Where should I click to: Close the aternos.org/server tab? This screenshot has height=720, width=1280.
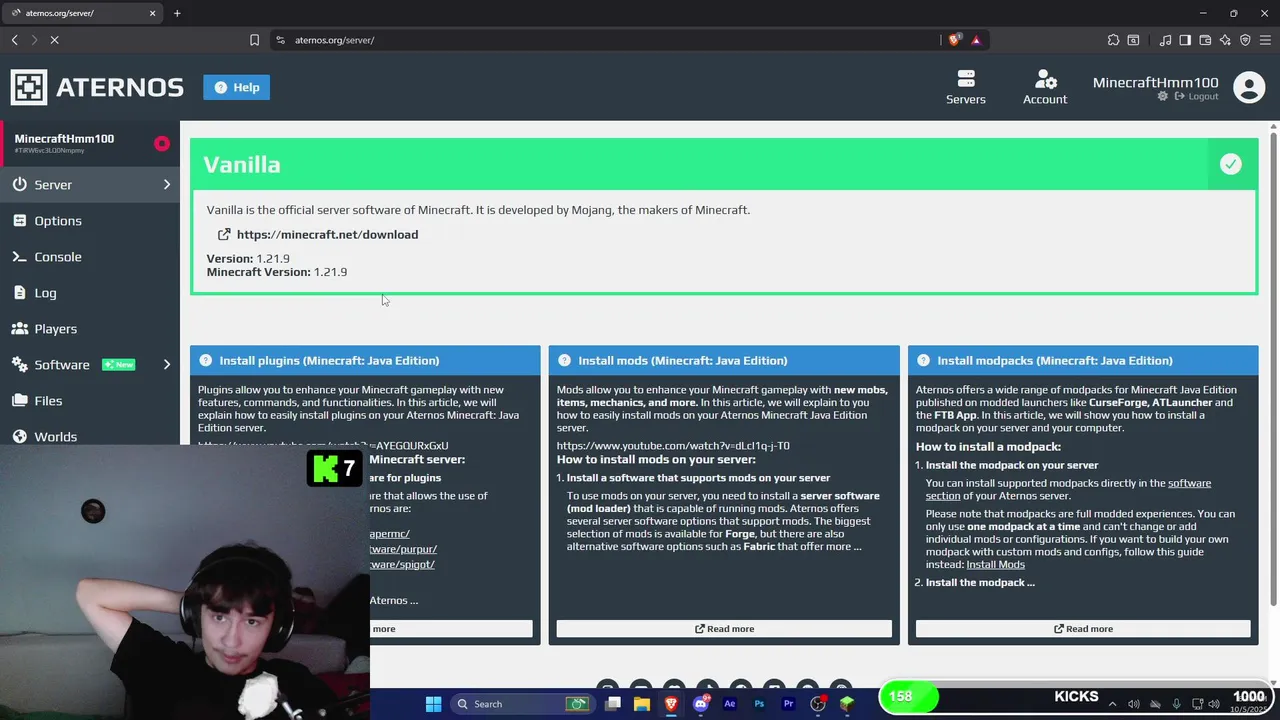[152, 13]
